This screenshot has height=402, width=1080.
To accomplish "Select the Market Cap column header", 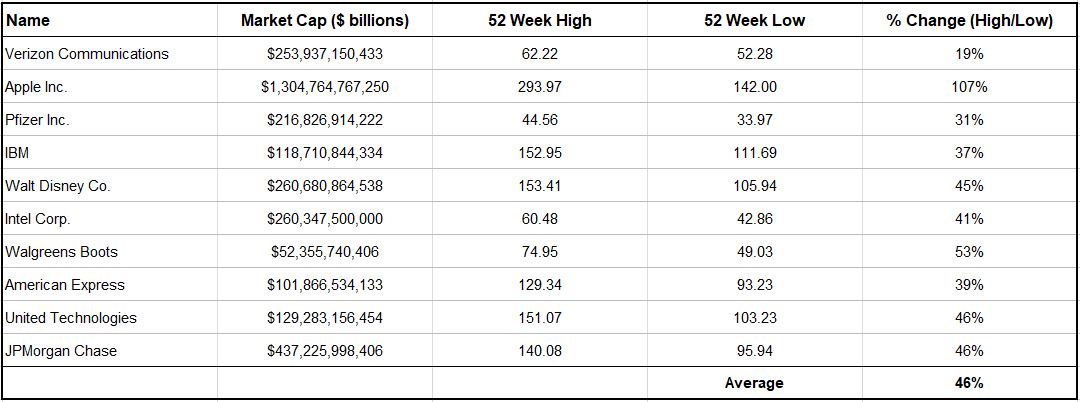I will coord(325,20).
